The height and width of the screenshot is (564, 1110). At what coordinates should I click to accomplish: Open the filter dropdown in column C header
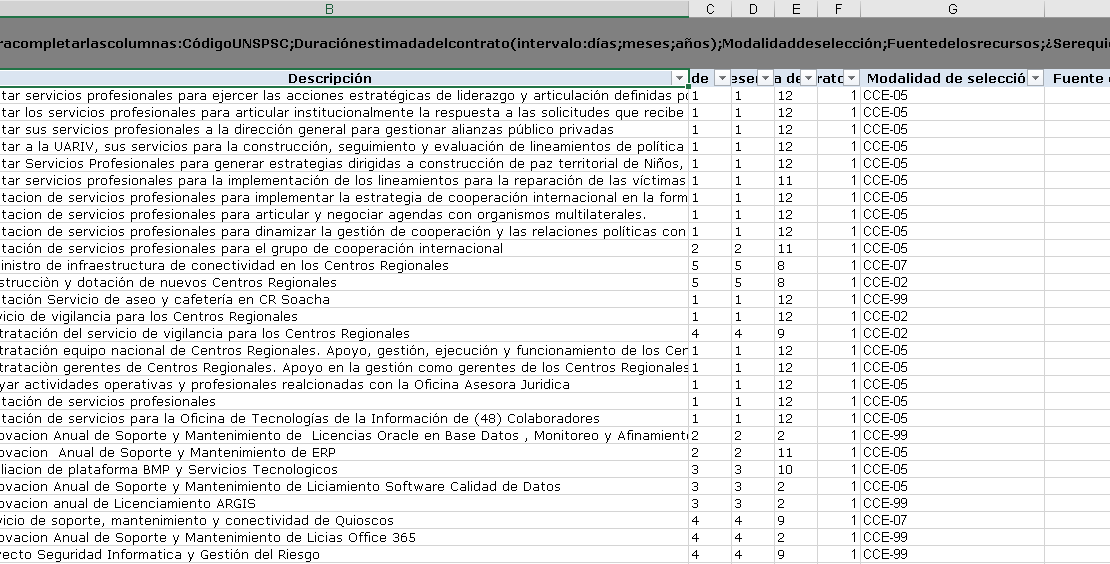(x=722, y=78)
